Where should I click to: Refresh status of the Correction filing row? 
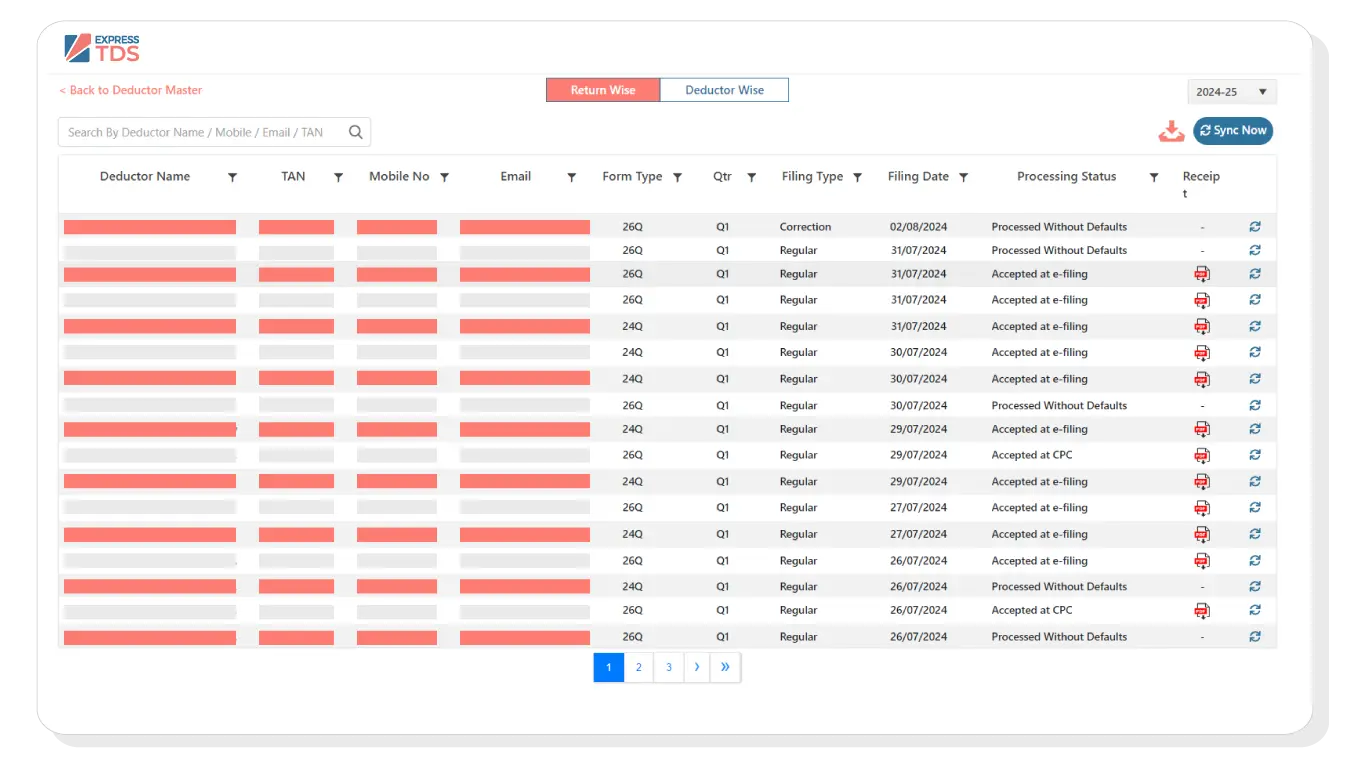(1255, 227)
